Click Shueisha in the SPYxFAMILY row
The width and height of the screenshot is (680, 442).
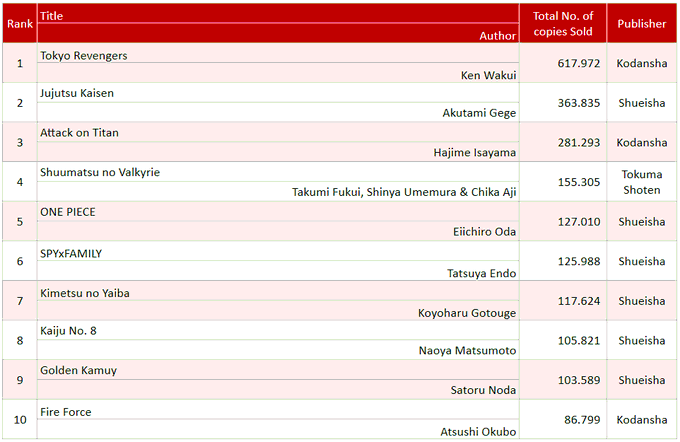click(x=642, y=261)
